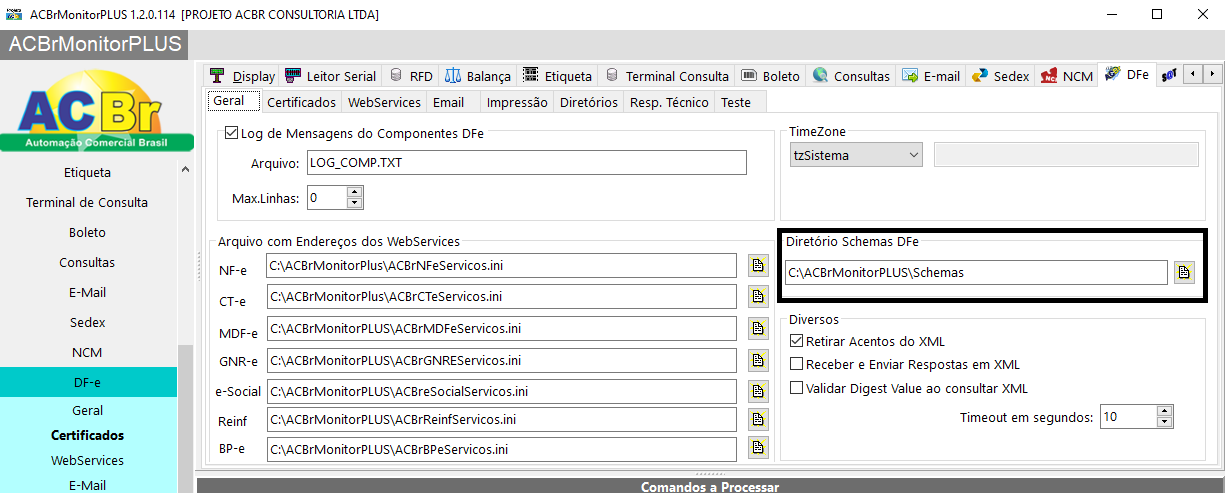The height and width of the screenshot is (493, 1225).
Task: Switch to the Consultas tab in top bar
Action: (851, 76)
